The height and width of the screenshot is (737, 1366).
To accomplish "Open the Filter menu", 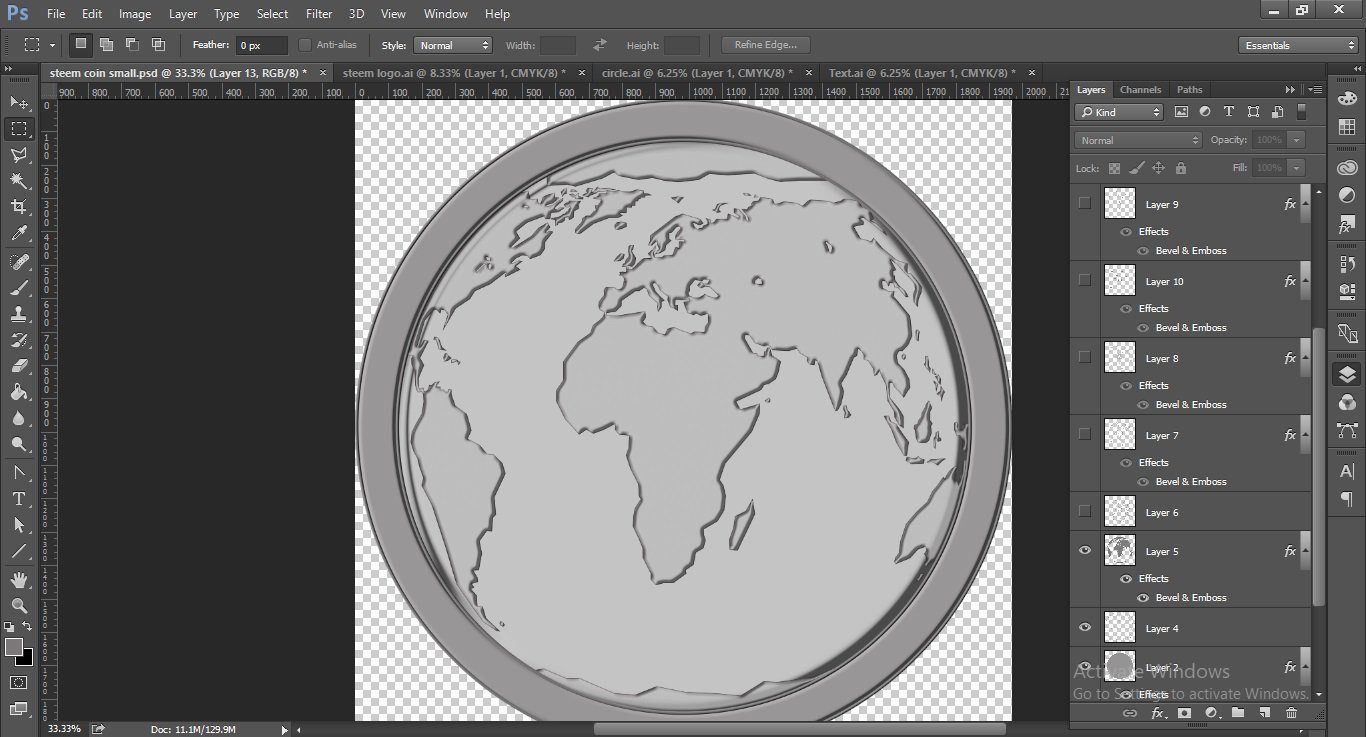I will [x=319, y=14].
